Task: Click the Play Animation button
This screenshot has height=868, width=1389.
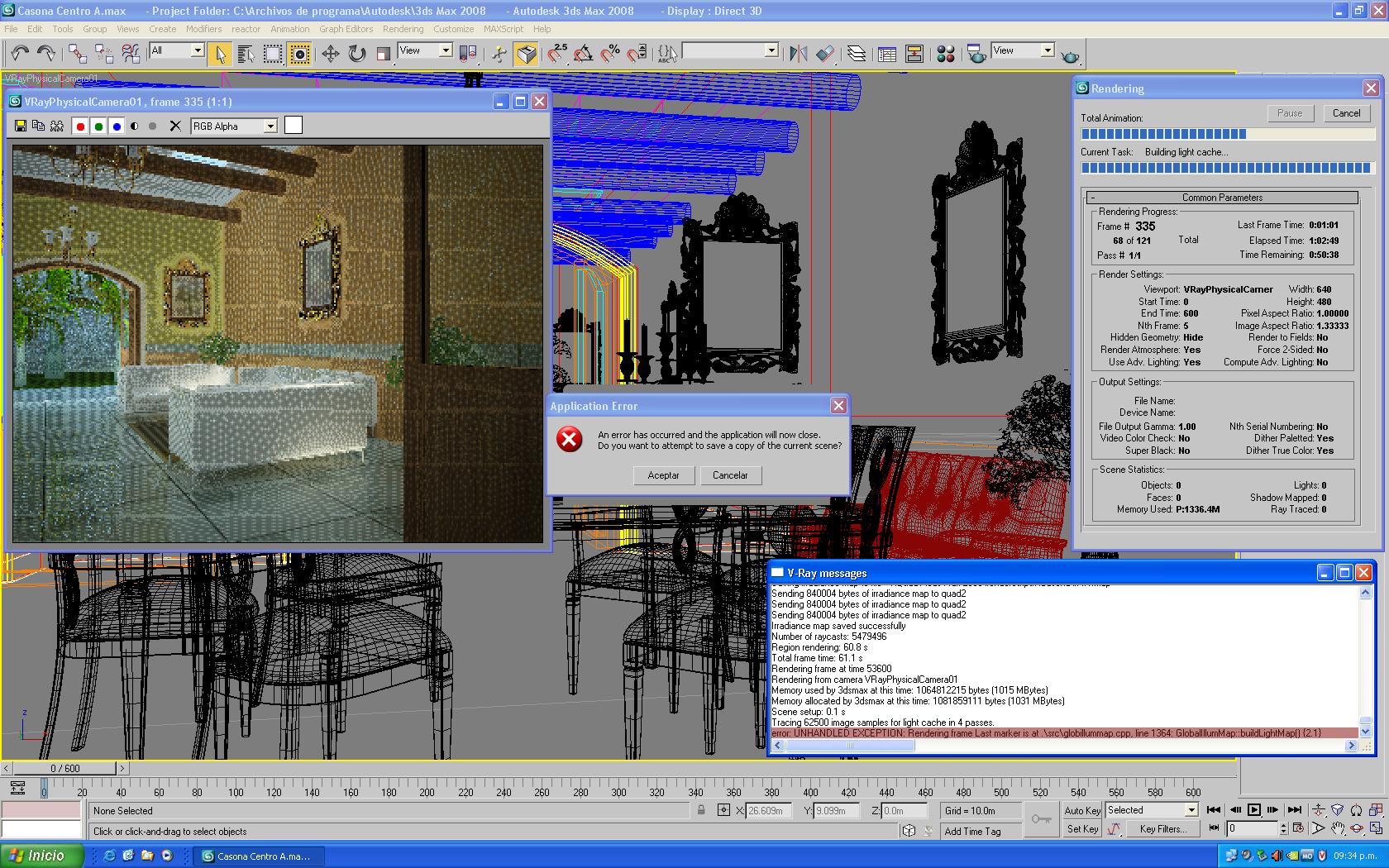Action: coord(1253,810)
